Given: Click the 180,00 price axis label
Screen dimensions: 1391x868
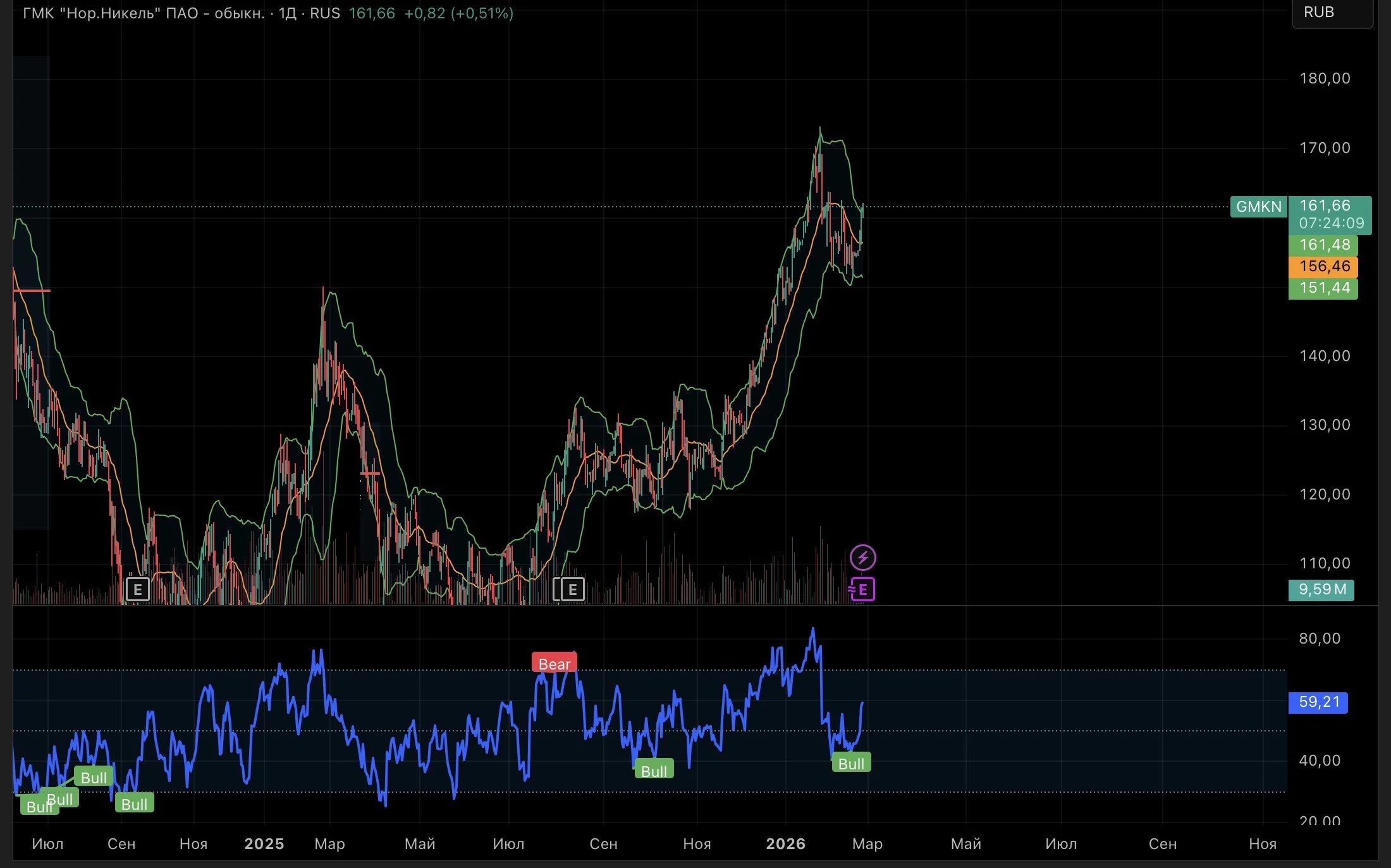Looking at the screenshot, I should coord(1325,78).
